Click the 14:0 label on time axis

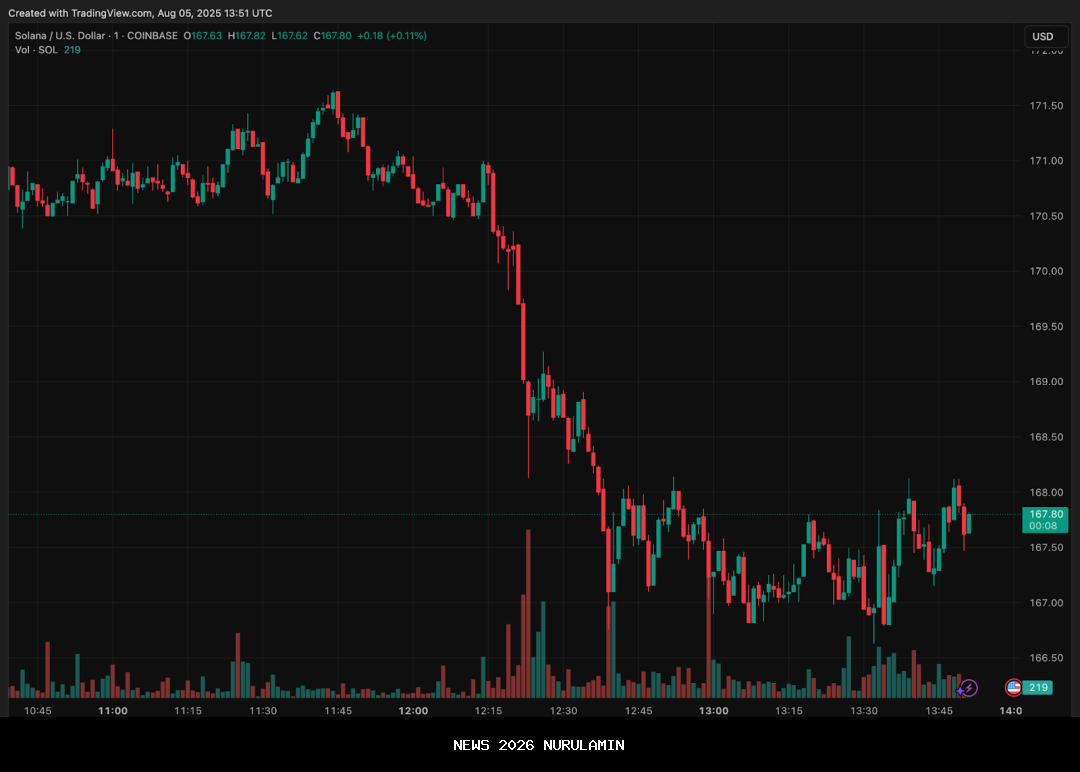coord(1010,711)
